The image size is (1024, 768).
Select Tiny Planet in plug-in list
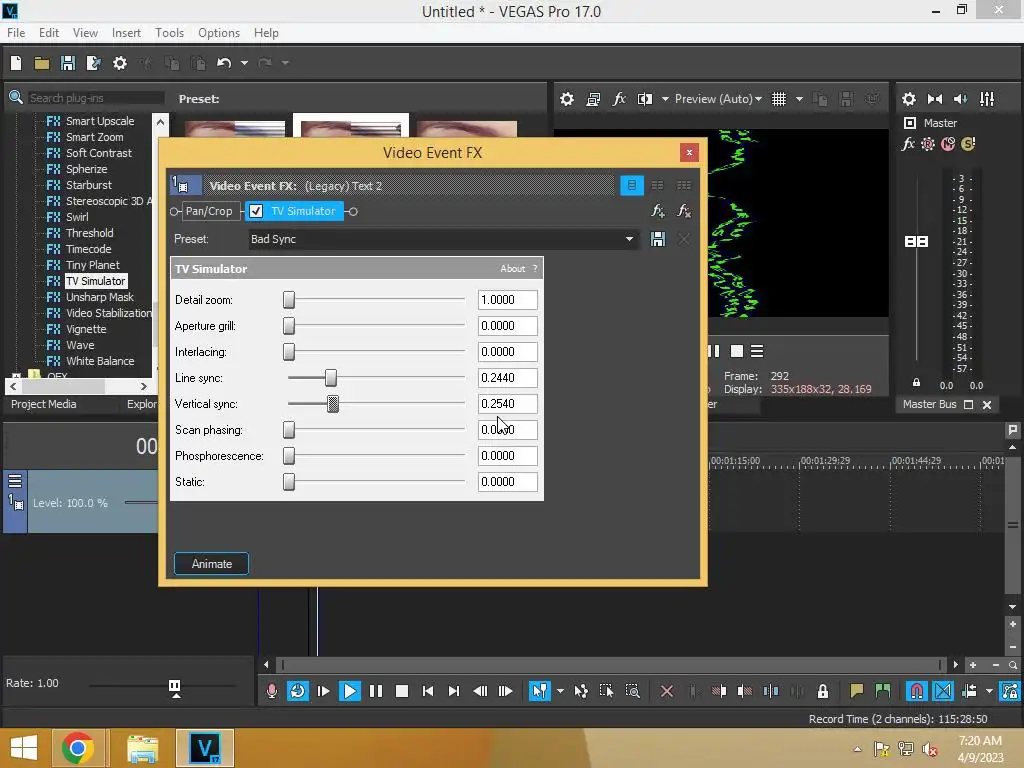click(x=93, y=265)
